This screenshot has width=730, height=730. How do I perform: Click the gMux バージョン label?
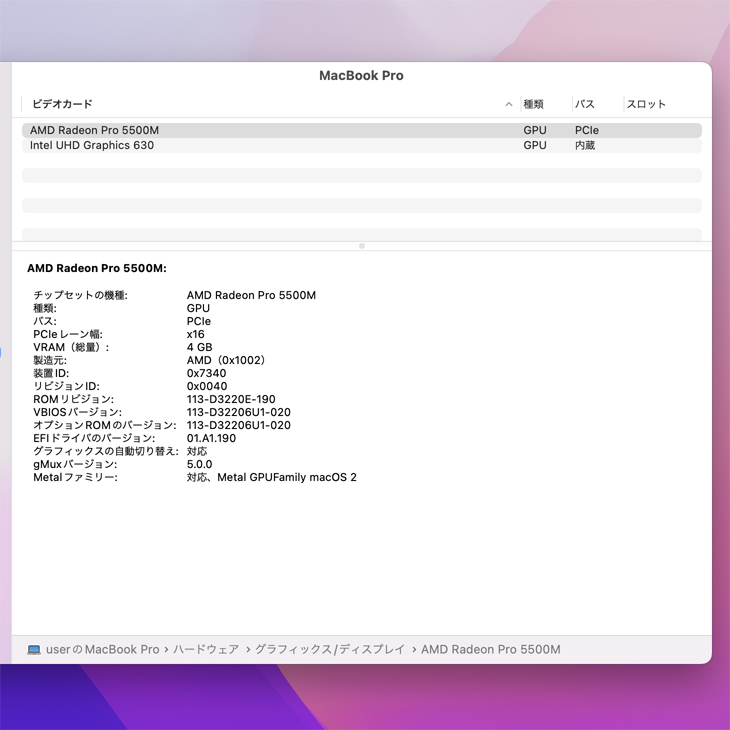[x=75, y=465]
